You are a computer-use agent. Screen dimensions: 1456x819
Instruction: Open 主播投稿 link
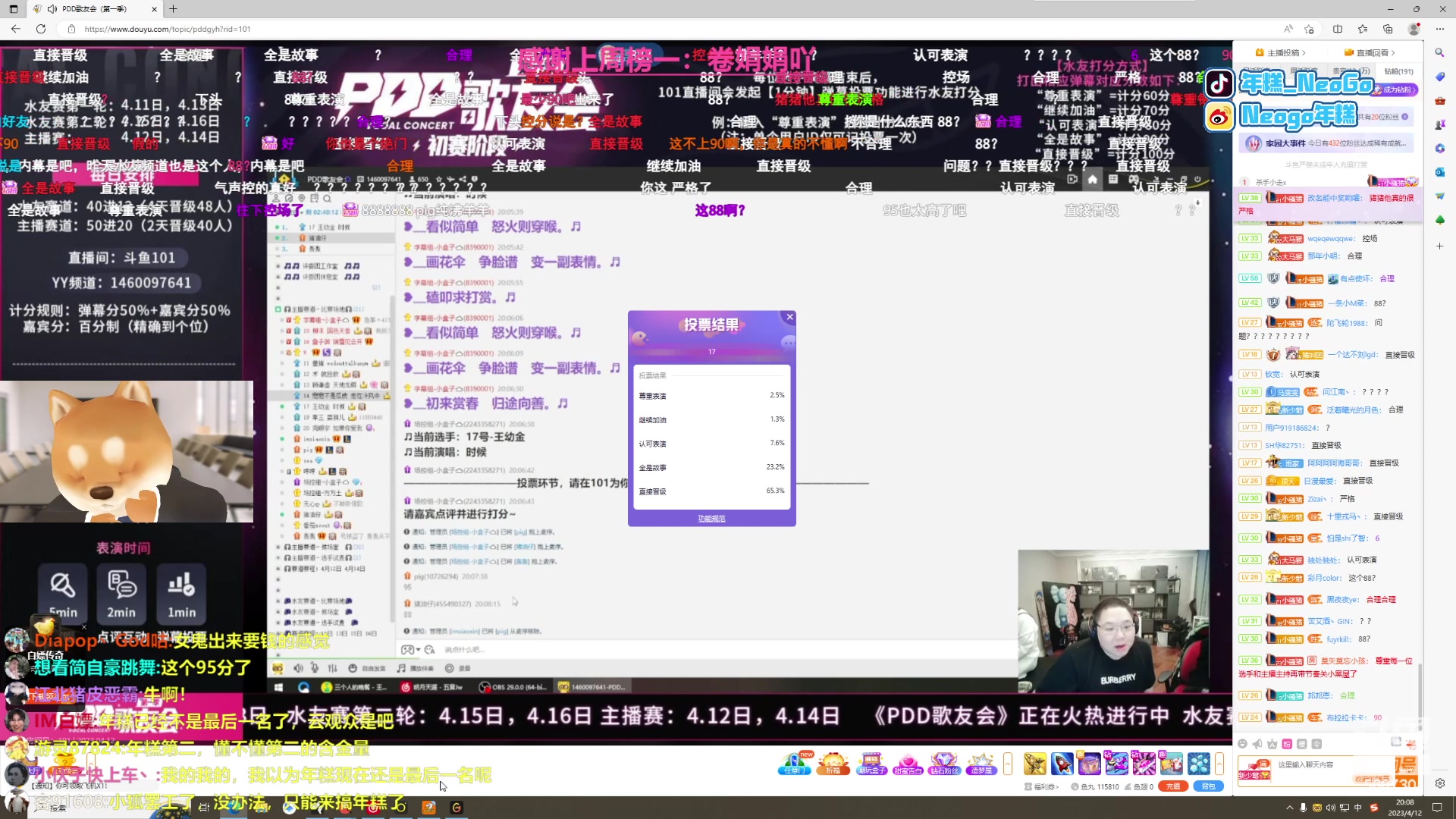point(1280,52)
